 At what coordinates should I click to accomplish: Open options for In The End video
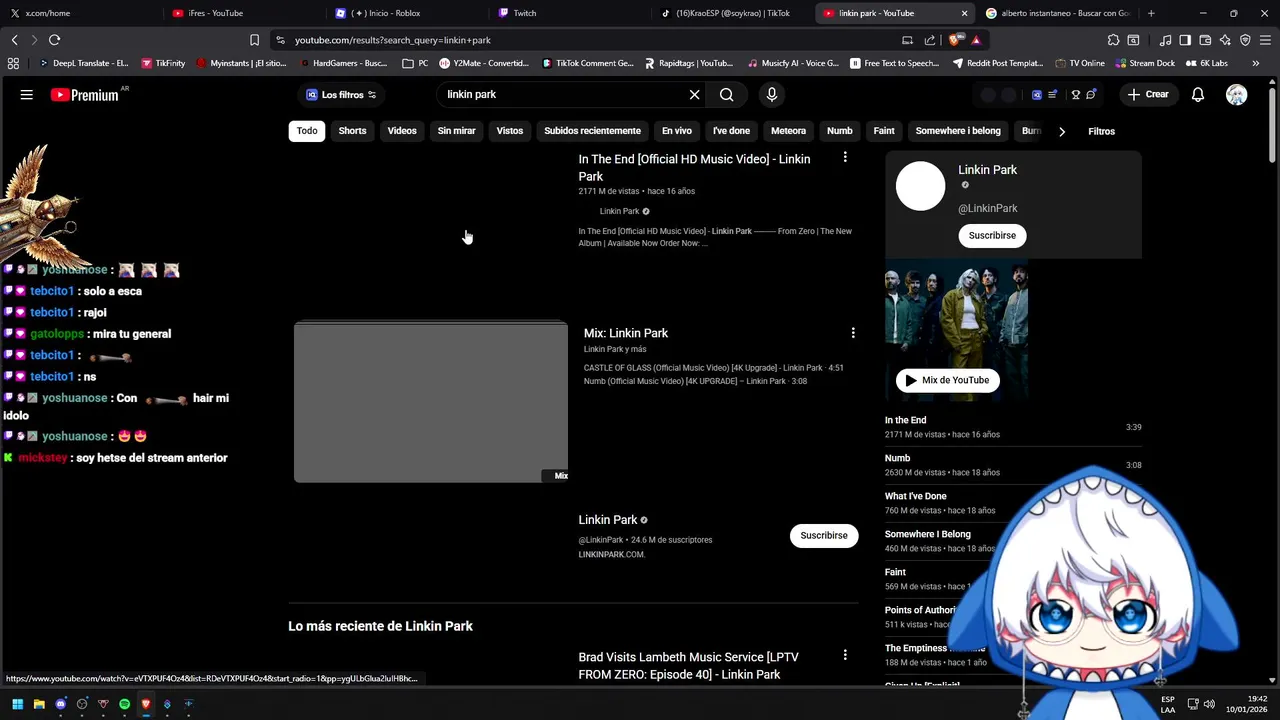845,158
